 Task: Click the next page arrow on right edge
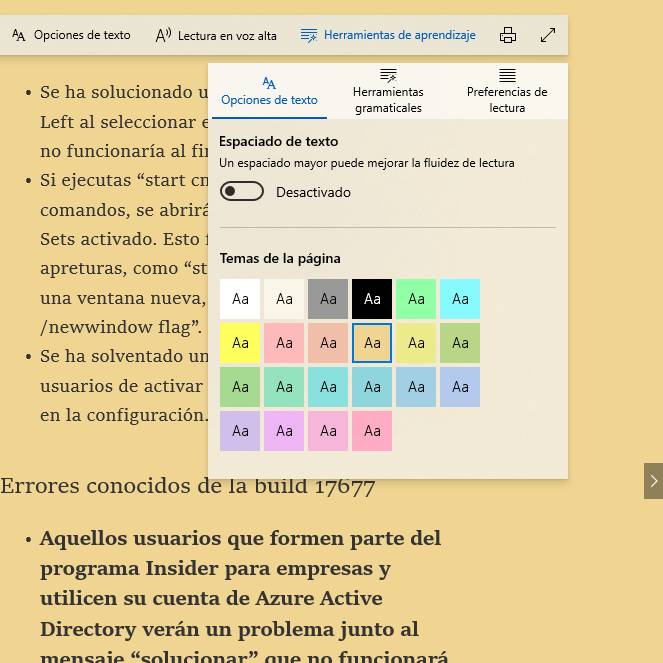[x=653, y=481]
